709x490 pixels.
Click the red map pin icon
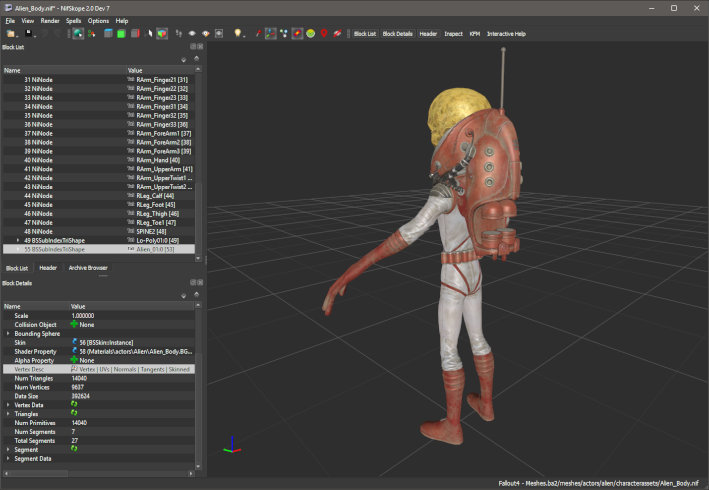coord(324,34)
